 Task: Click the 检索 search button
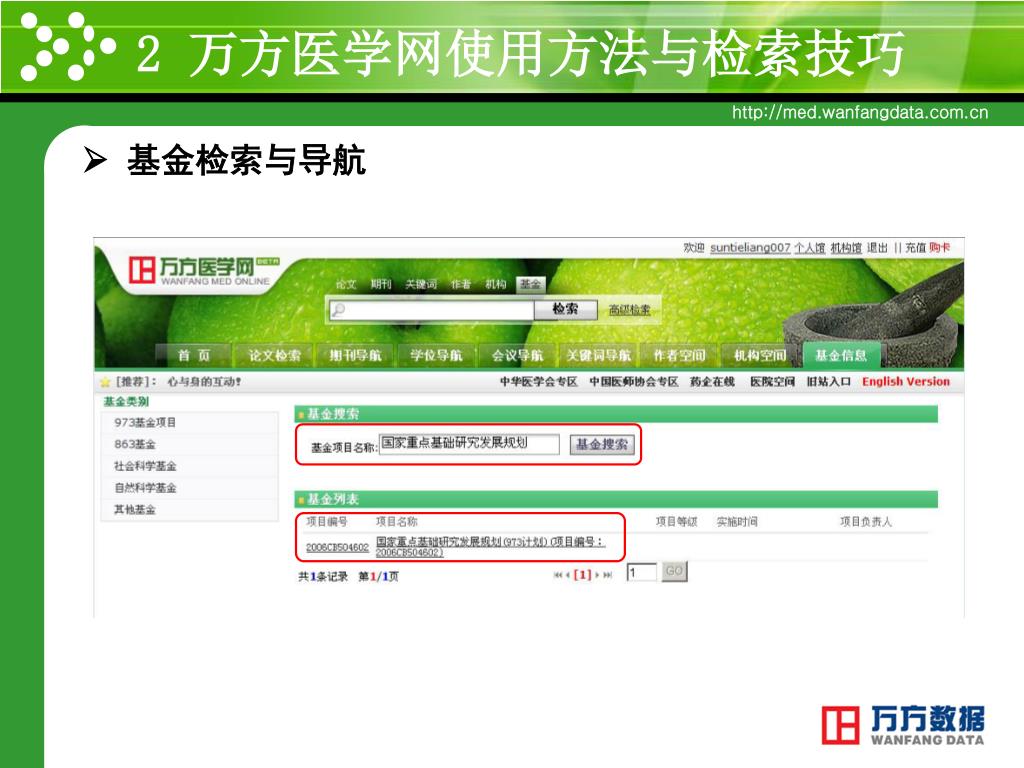pyautogui.click(x=566, y=309)
